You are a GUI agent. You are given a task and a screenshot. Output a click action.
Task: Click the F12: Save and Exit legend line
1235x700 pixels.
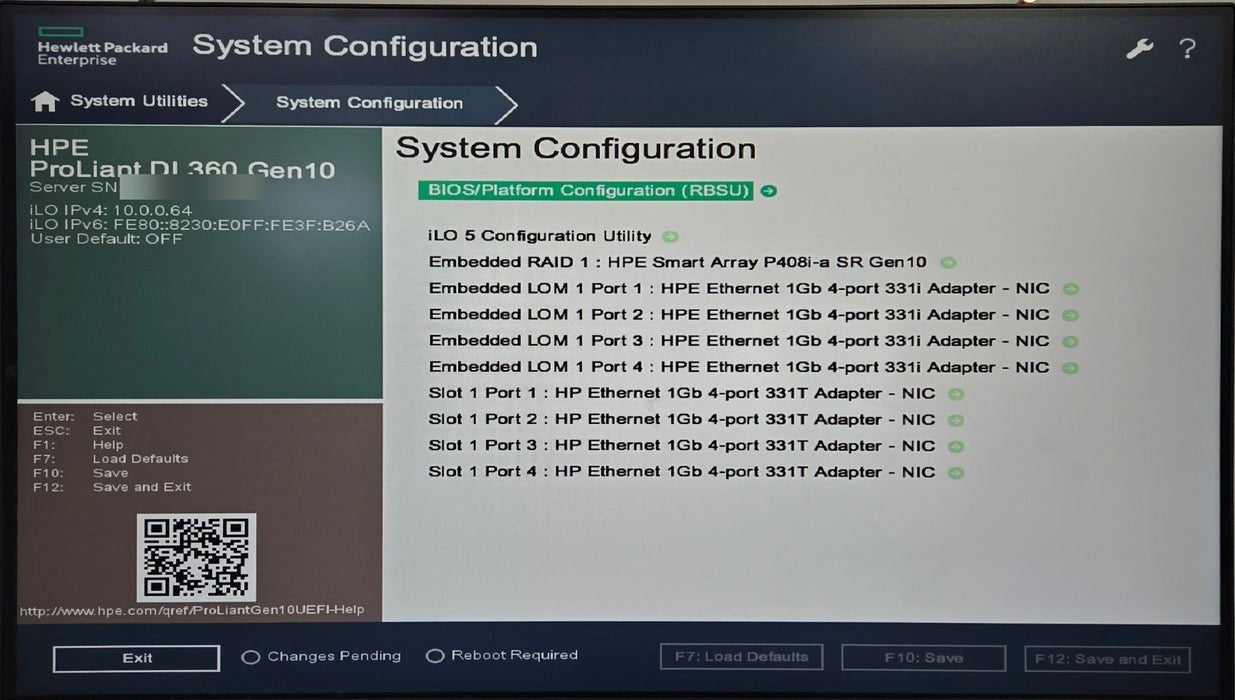pyautogui.click(x=112, y=487)
